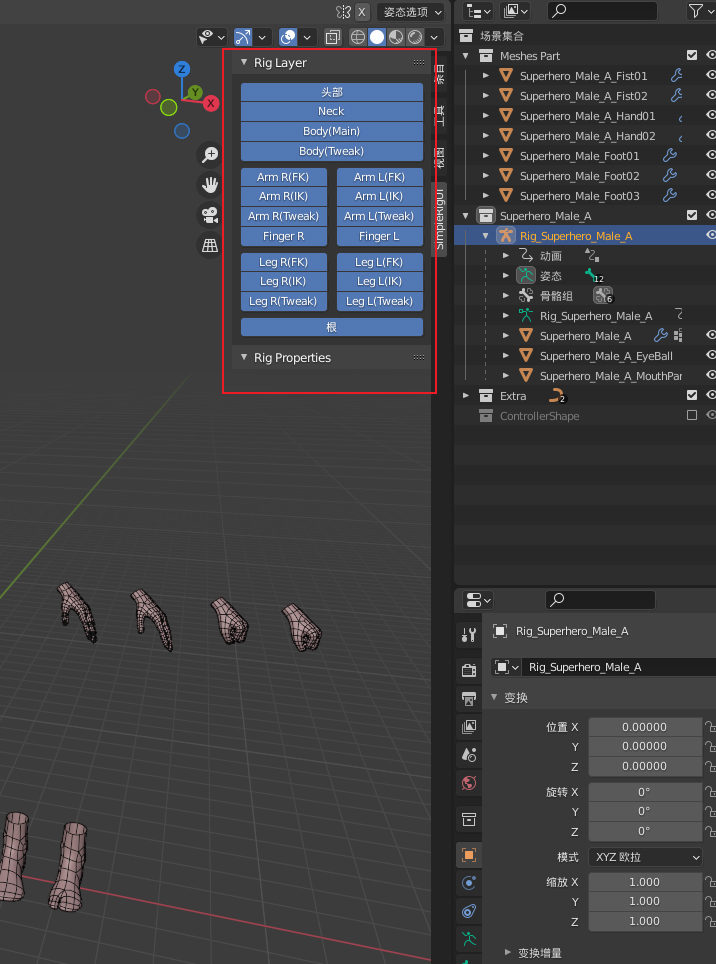Open the outliner editor type dropdown
This screenshot has width=716, height=964.
(479, 10)
